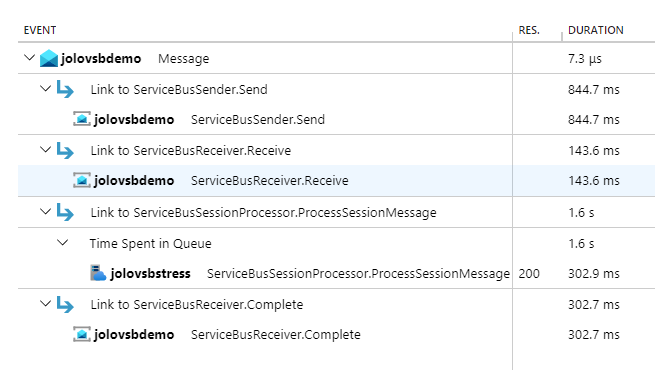The image size is (655, 370).
Task: Collapse the Time Spent in Queue group
Action: point(62,243)
